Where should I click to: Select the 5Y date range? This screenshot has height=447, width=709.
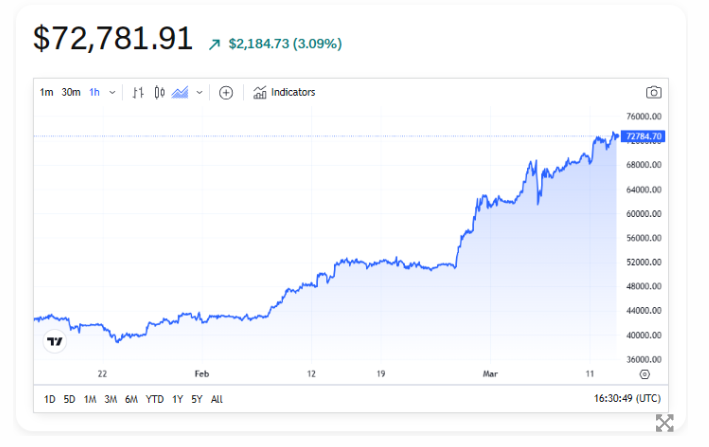click(197, 399)
